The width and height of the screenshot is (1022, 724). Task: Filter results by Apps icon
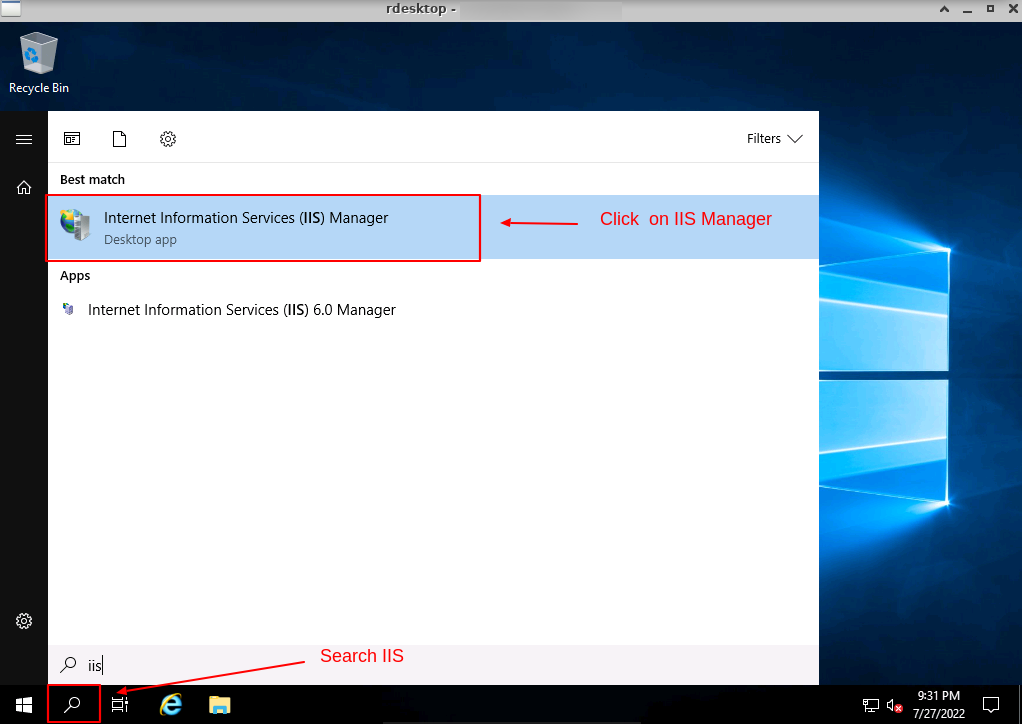coord(72,139)
